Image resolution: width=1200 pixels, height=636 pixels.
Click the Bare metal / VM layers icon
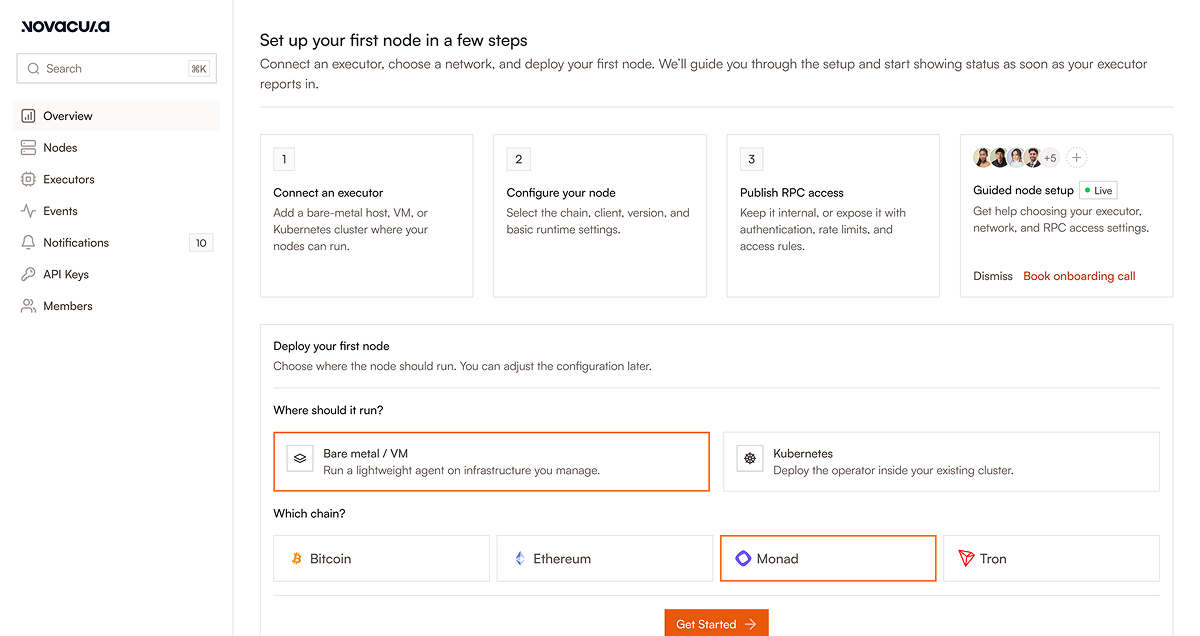tap(300, 458)
